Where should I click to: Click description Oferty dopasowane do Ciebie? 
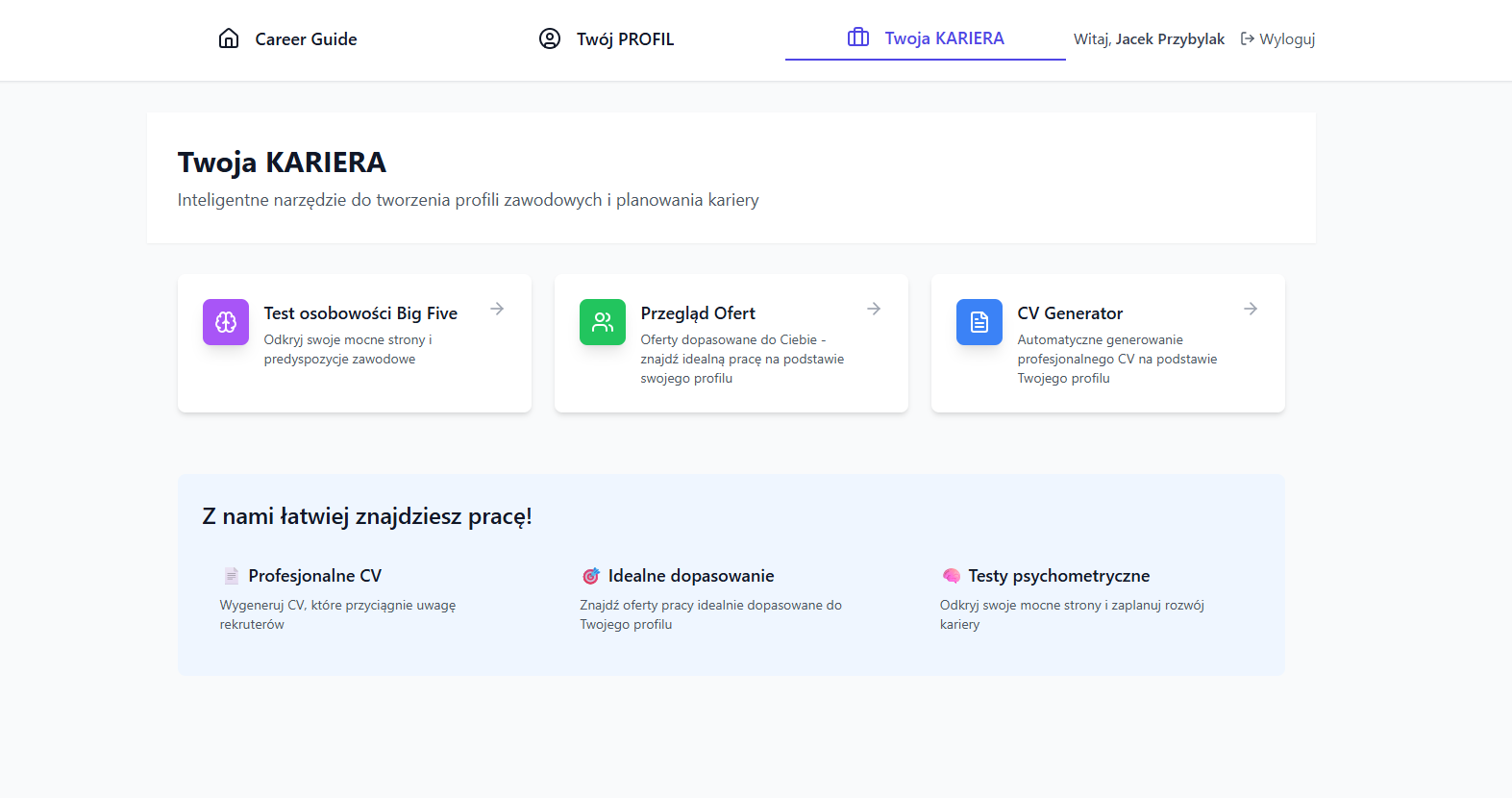[742, 359]
